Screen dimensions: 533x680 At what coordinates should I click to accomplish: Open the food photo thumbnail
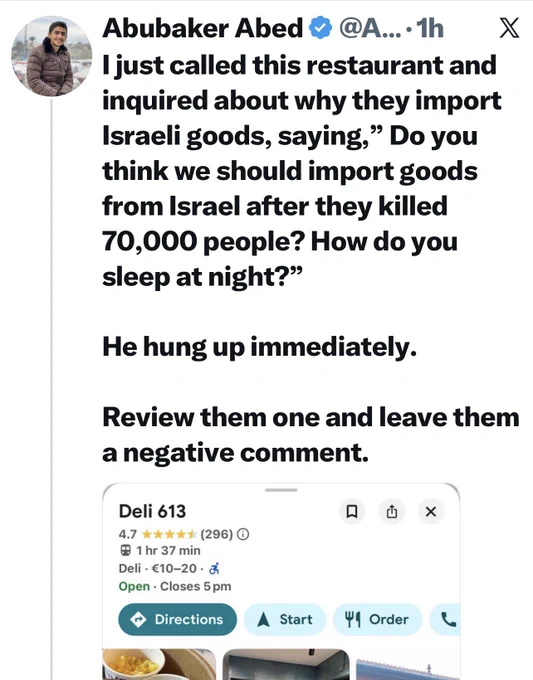[x=159, y=664]
